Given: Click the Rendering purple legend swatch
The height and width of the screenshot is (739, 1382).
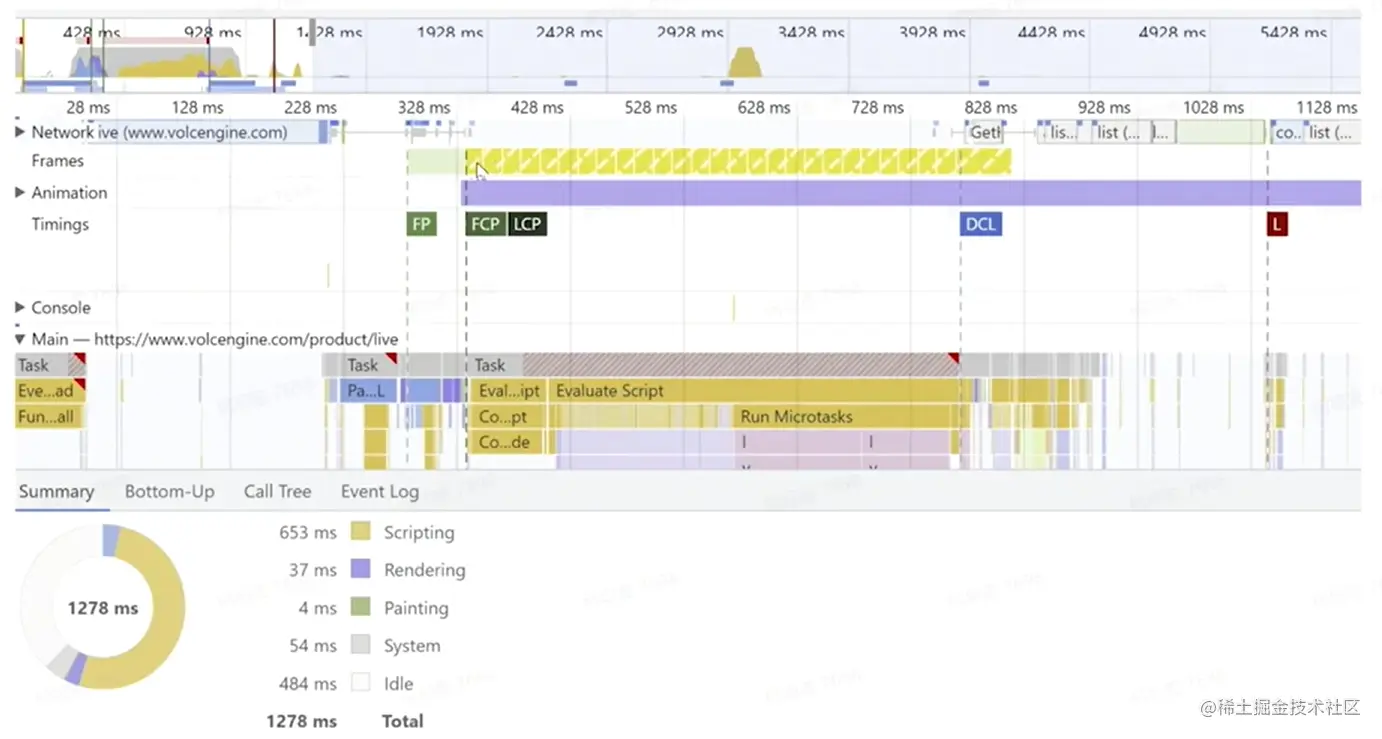Looking at the screenshot, I should pyautogui.click(x=361, y=569).
